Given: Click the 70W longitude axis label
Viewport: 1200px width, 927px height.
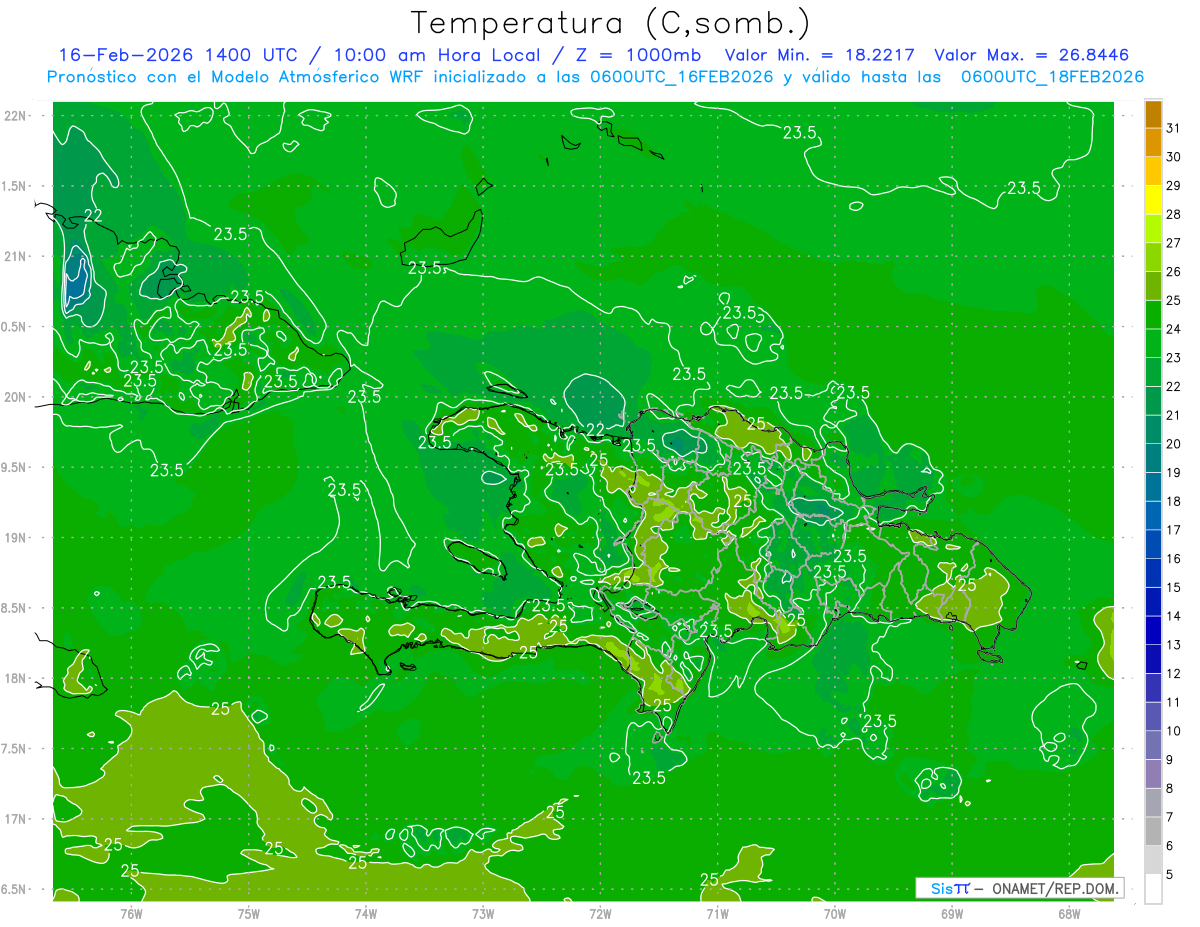Looking at the screenshot, I should point(835,912).
